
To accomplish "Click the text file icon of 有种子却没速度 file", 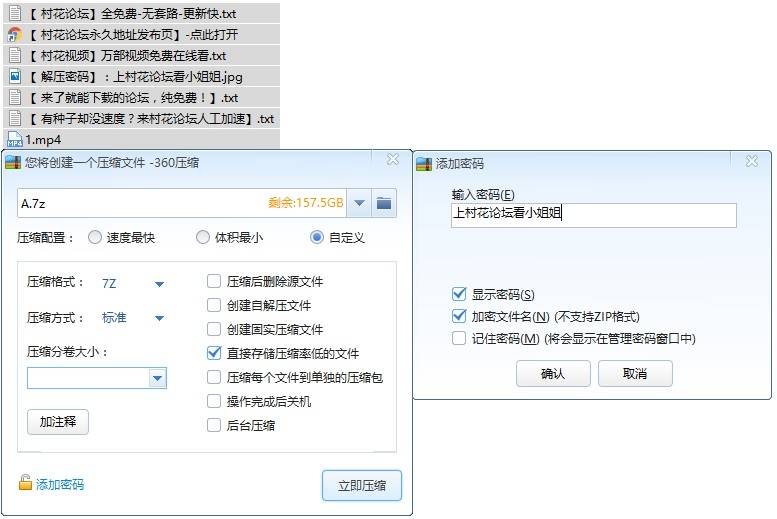I will (15, 118).
